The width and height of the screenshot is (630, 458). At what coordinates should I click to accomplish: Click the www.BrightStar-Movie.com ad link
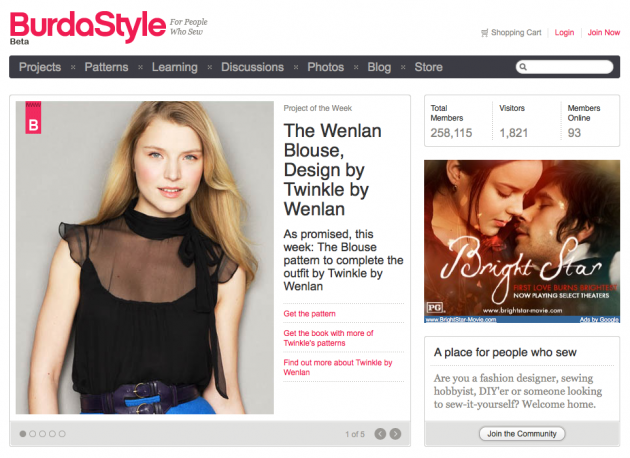click(x=461, y=319)
